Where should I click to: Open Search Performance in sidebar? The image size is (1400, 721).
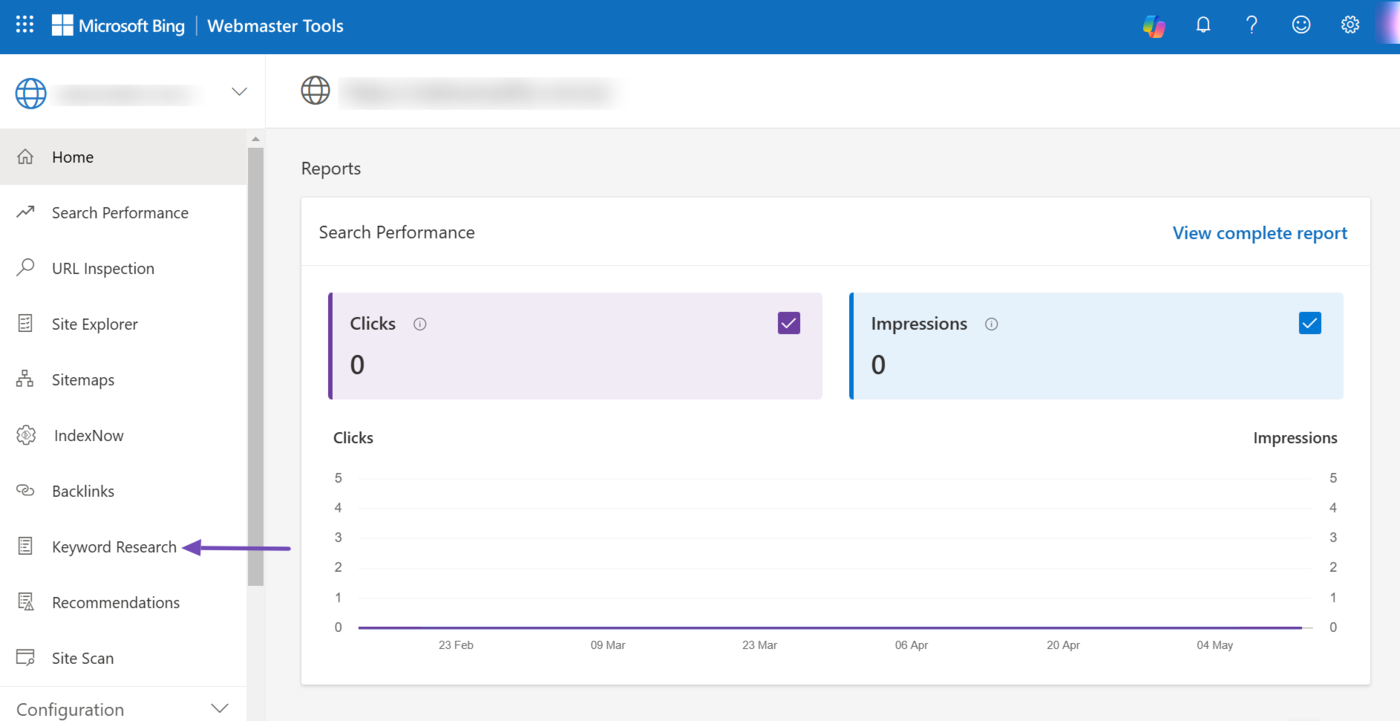pos(120,213)
